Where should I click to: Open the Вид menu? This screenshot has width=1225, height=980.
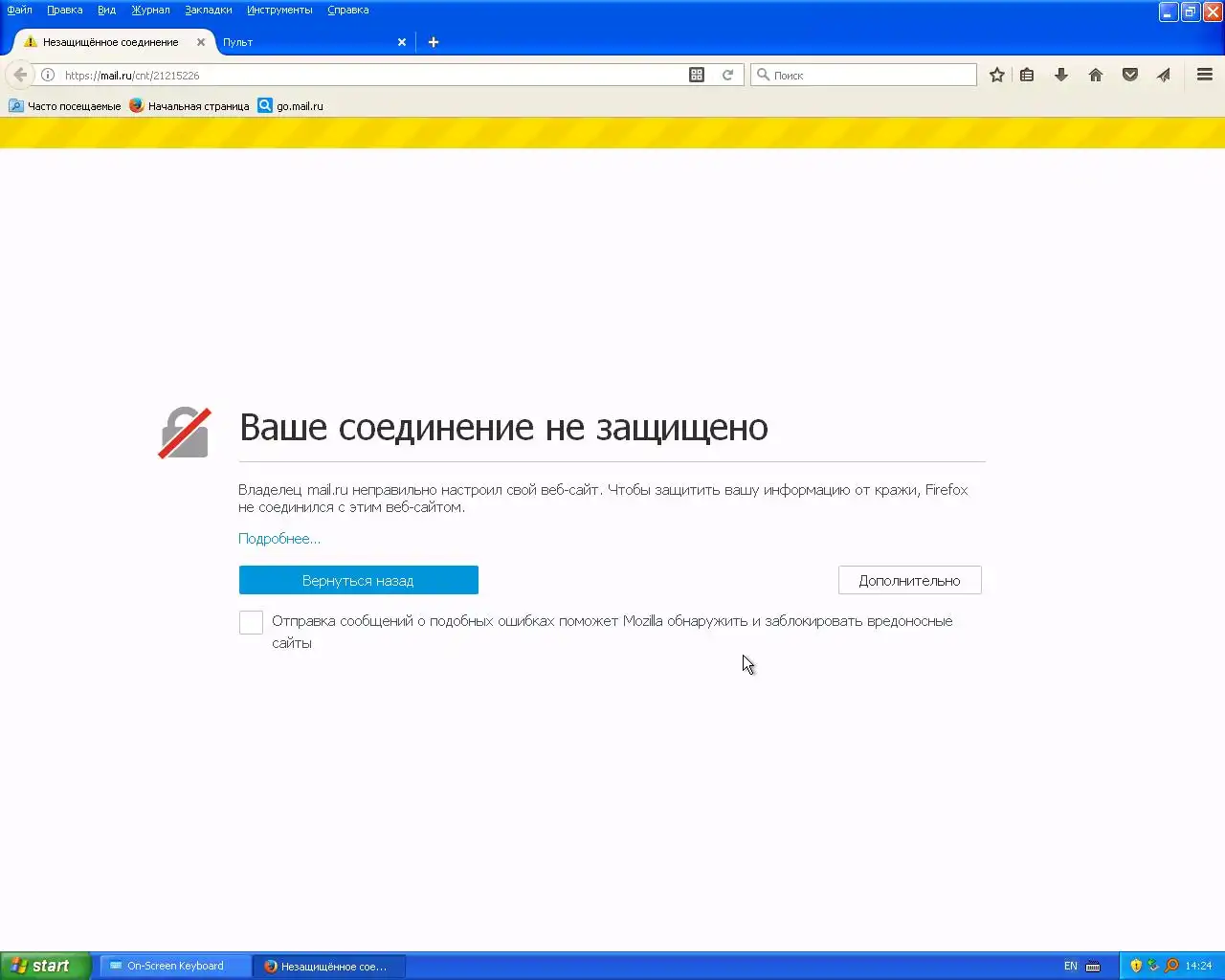(106, 10)
